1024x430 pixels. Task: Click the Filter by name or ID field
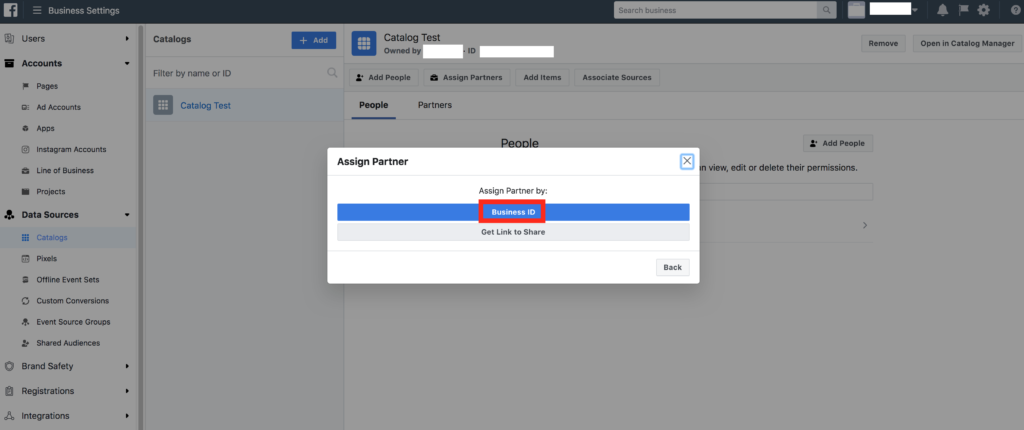point(235,73)
